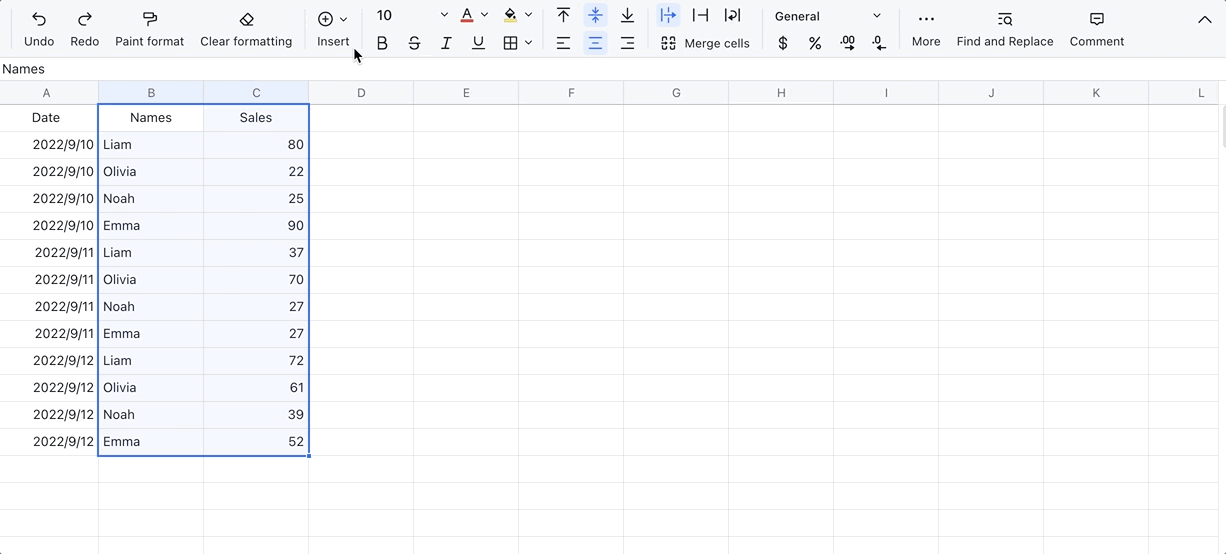Expand the General number format dropdown
Image resolution: width=1226 pixels, height=554 pixels.
click(876, 16)
